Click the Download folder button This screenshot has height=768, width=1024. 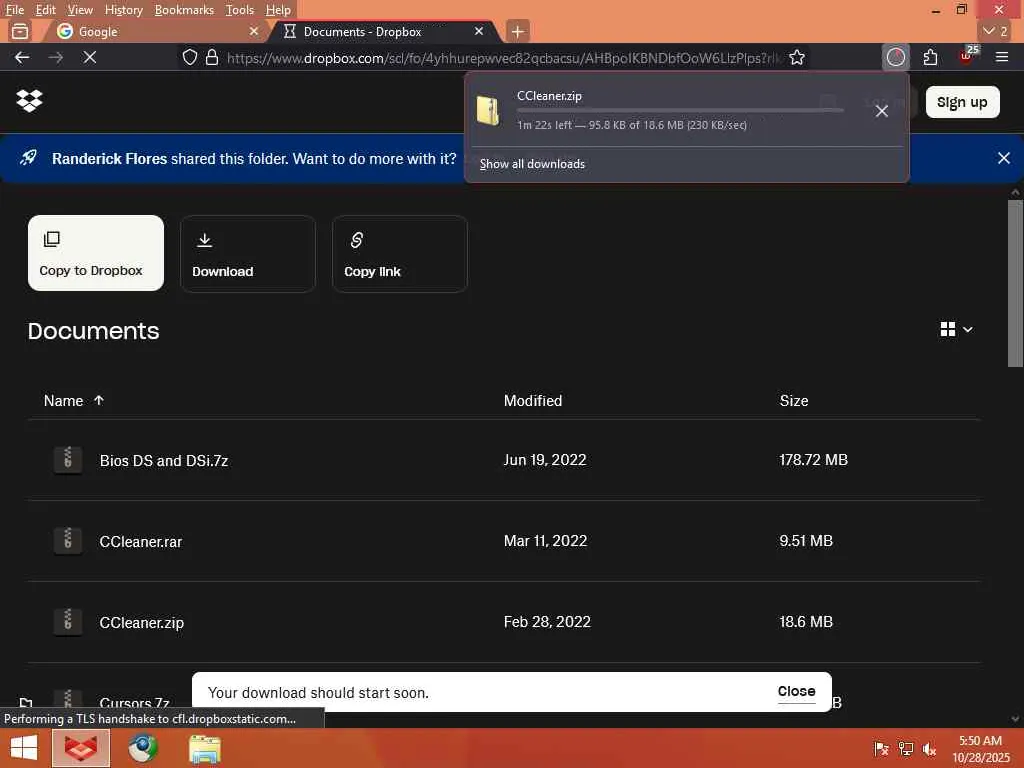pyautogui.click(x=248, y=254)
